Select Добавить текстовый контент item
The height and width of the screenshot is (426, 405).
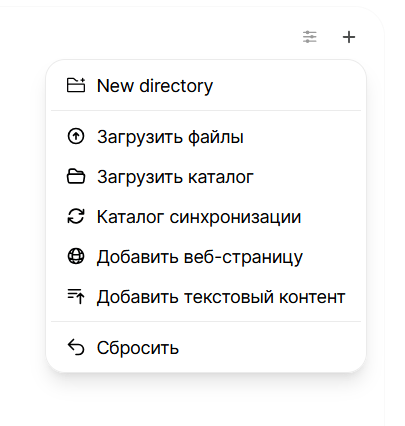pos(206,297)
